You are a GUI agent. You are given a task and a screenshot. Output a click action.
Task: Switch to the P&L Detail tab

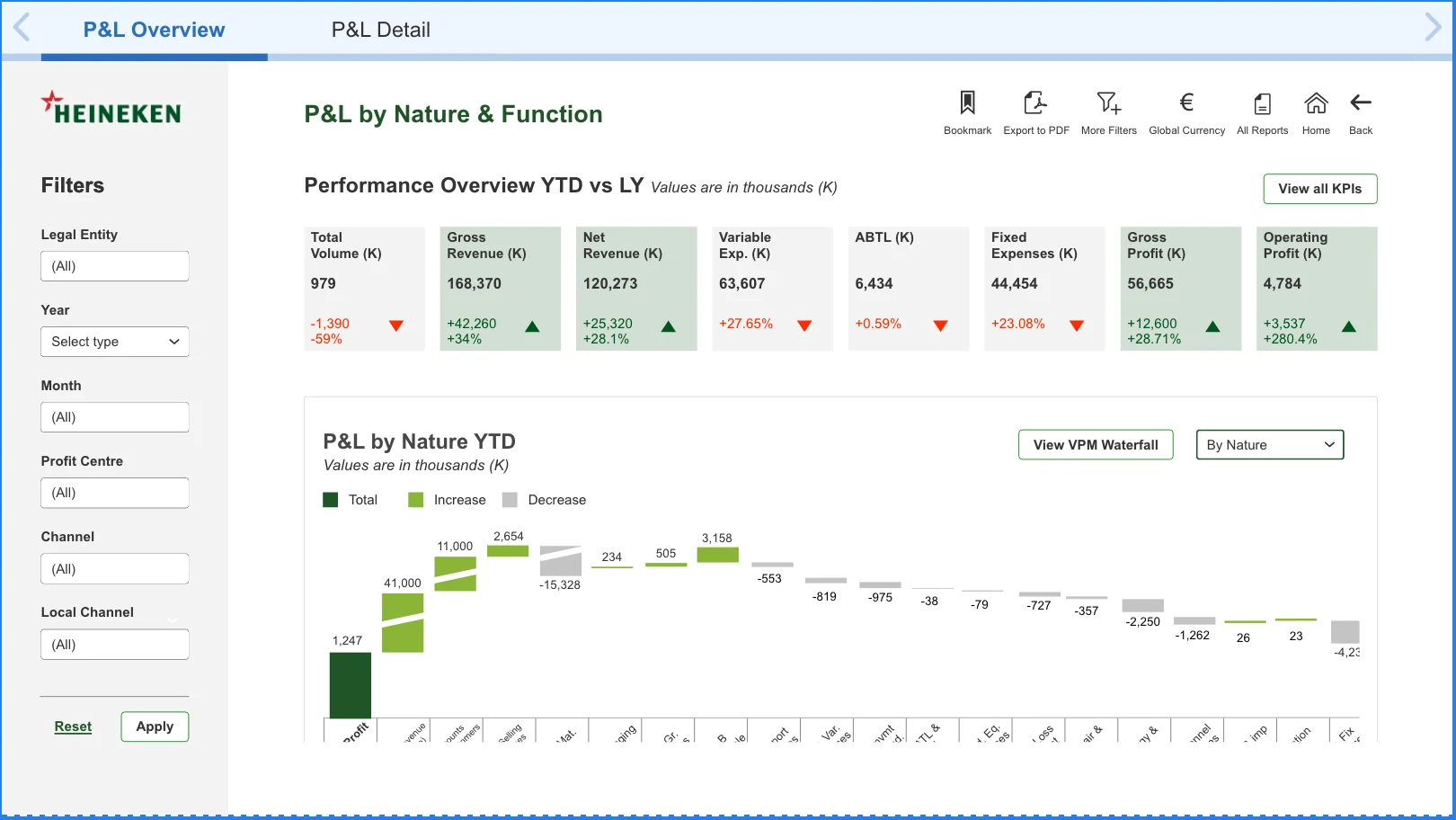point(381,30)
